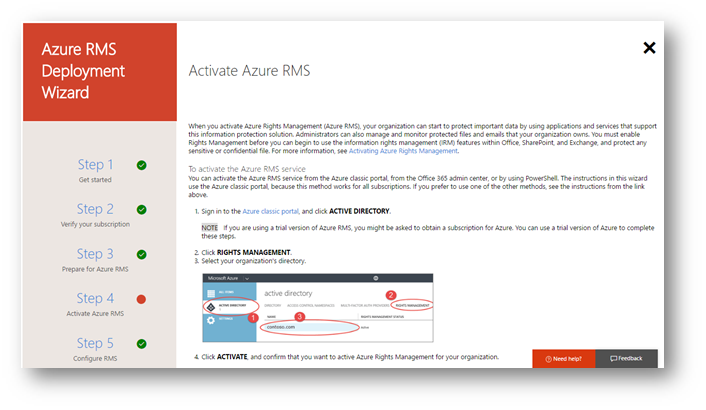The image size is (706, 410).
Task: Click the Azure RMS Deployment Wizard title
Action: click(83, 71)
